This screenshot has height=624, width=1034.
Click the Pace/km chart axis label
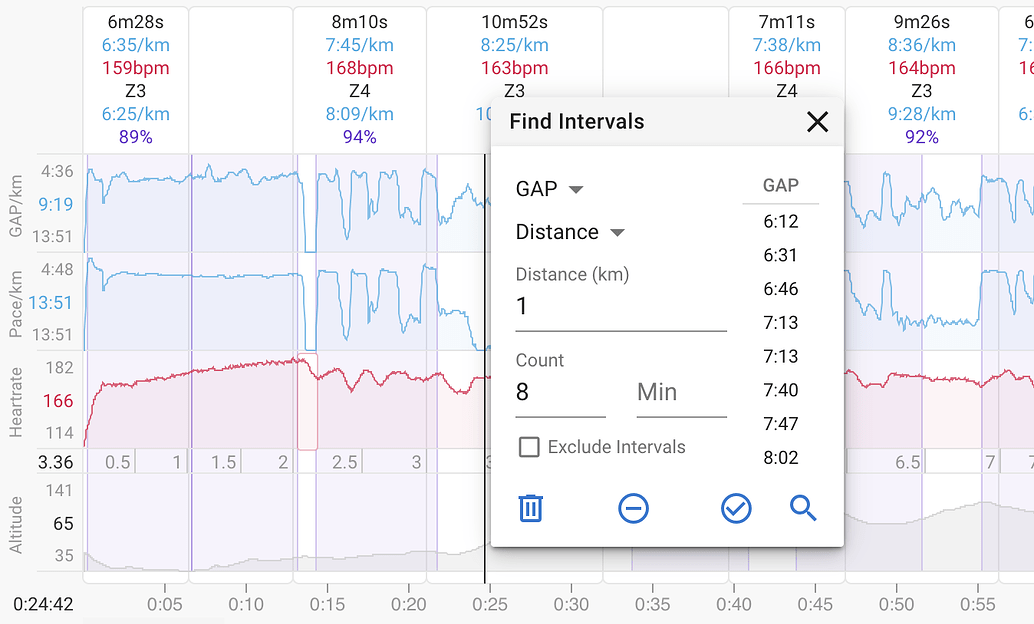pos(16,303)
